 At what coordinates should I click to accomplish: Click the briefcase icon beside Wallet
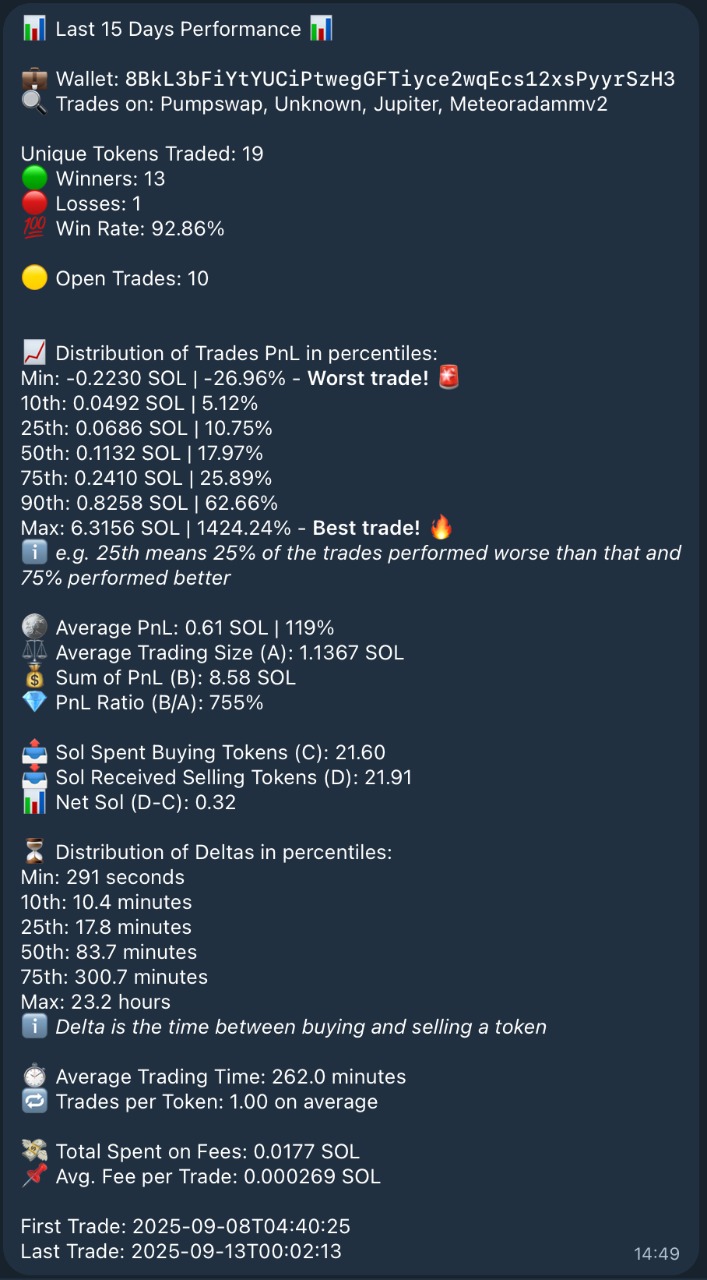pos(34,79)
